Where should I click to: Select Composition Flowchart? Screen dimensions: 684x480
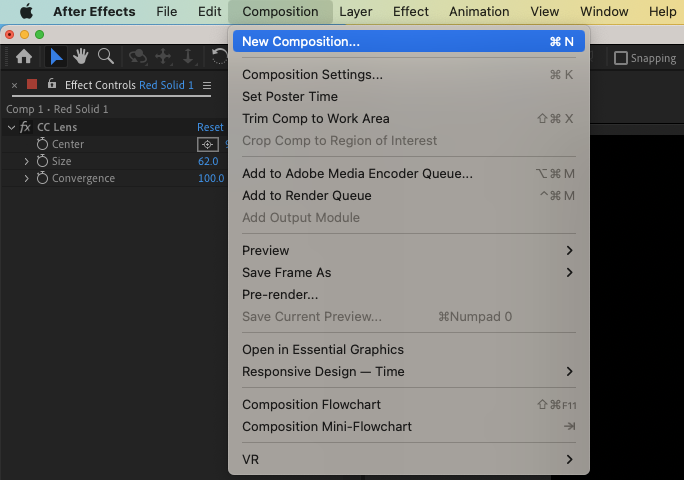click(x=409, y=405)
